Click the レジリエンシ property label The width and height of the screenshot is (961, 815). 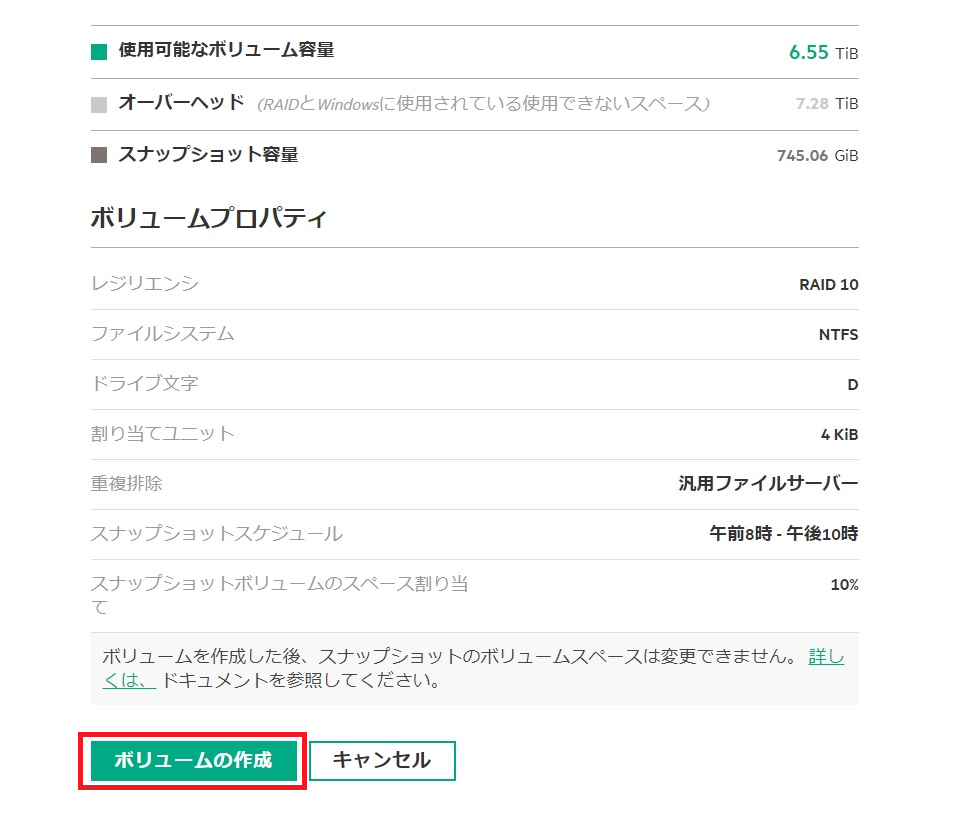(x=144, y=284)
